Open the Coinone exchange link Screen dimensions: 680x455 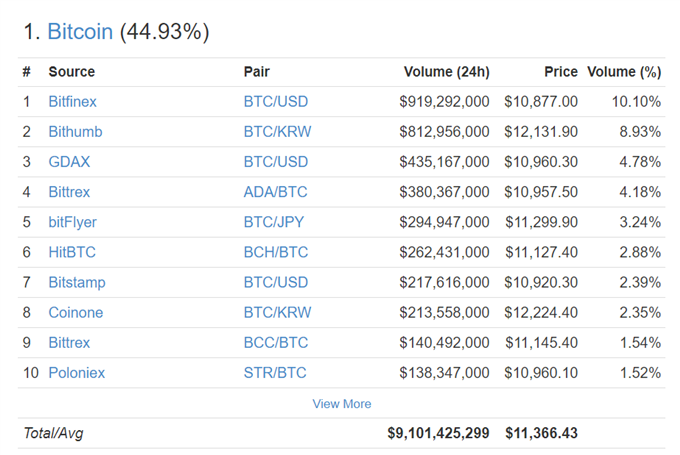[76, 312]
